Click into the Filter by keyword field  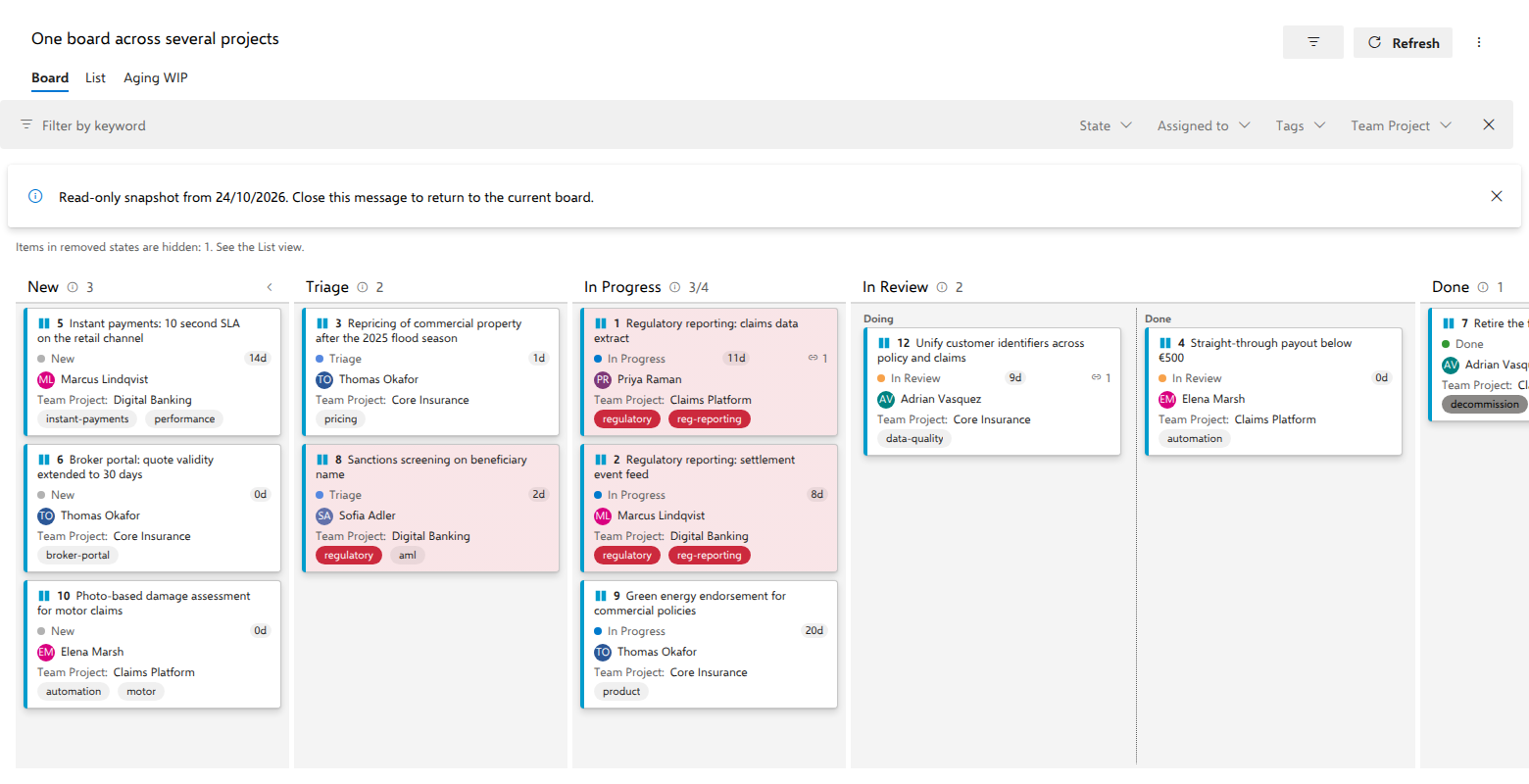point(539,125)
